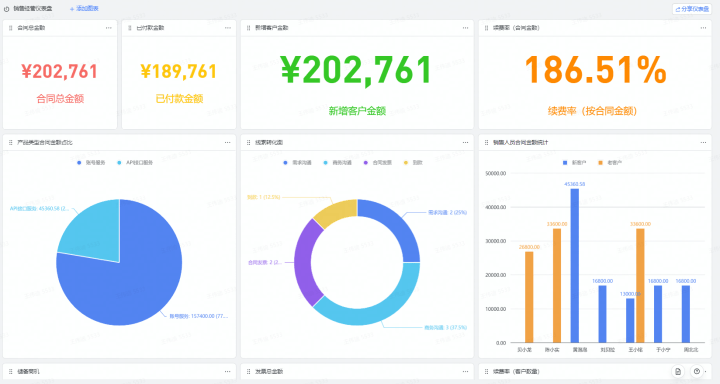Click the ¥189,761 yellow 已付款金额 value
720x384 pixels.
click(x=179, y=71)
